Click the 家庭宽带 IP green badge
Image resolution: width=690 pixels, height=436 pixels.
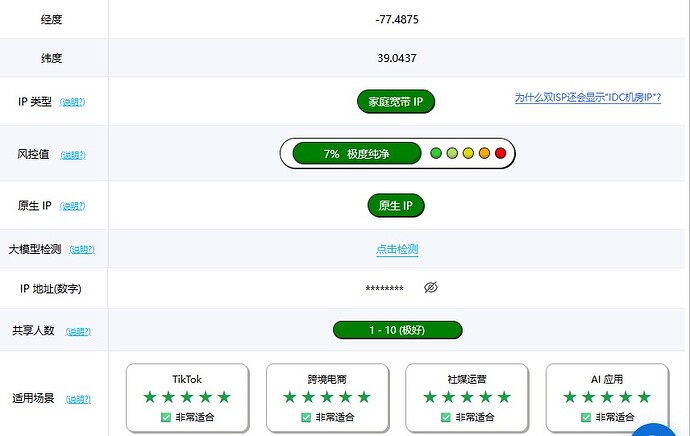click(396, 102)
